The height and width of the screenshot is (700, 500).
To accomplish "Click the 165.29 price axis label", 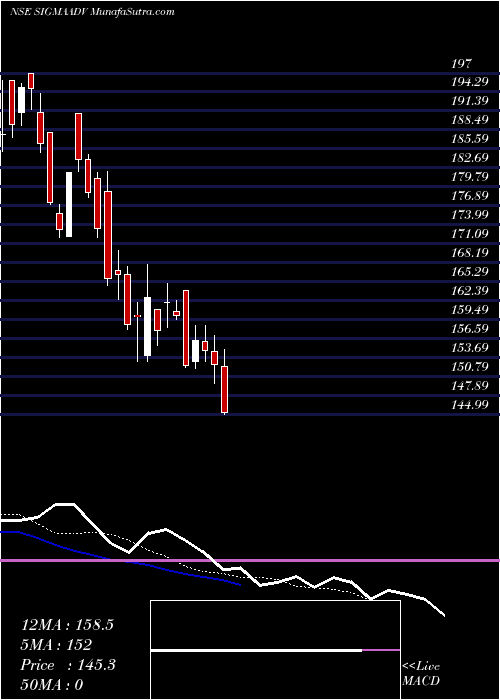I will point(469,272).
